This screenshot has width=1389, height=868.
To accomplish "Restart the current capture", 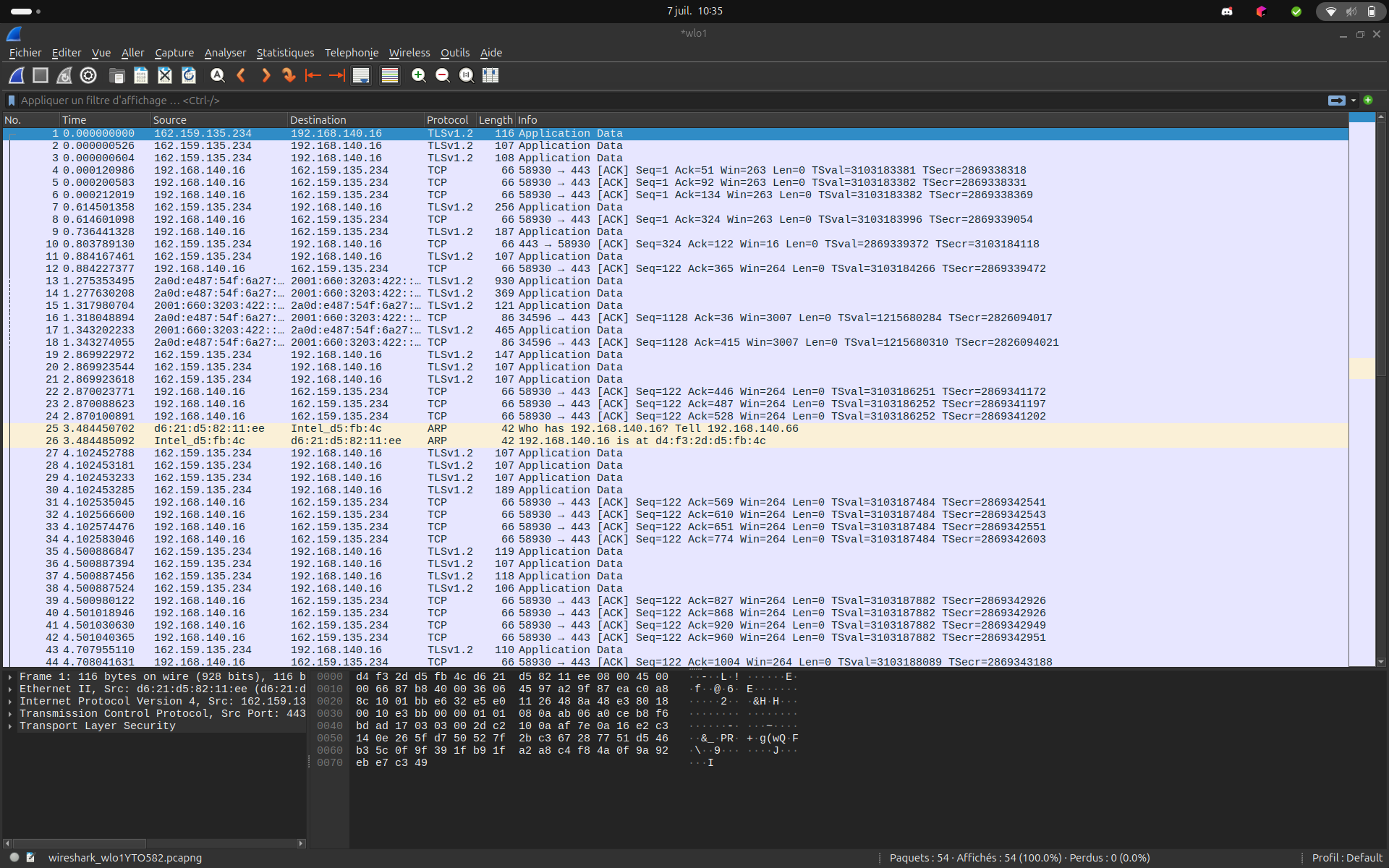I will point(64,75).
